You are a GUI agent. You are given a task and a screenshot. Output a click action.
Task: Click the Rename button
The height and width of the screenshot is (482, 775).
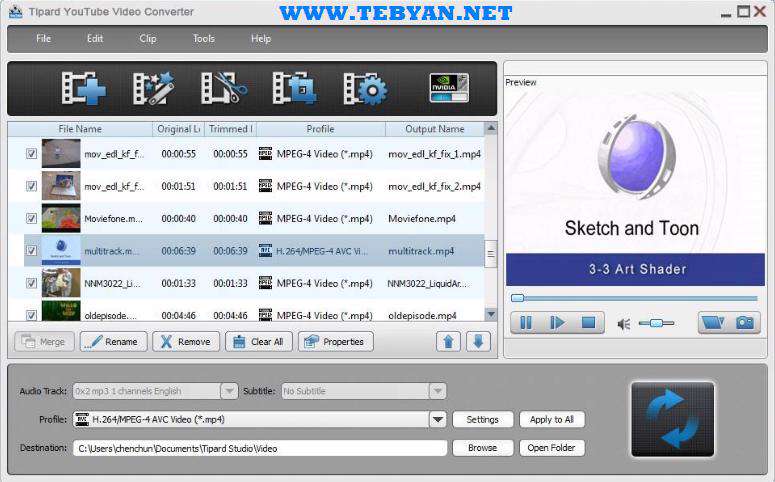pyautogui.click(x=114, y=342)
